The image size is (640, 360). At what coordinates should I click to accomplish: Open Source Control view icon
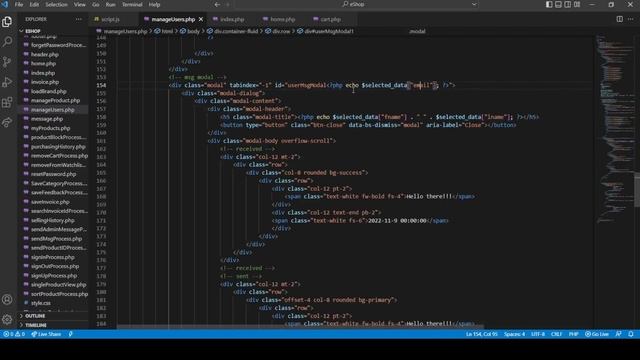pos(7,62)
